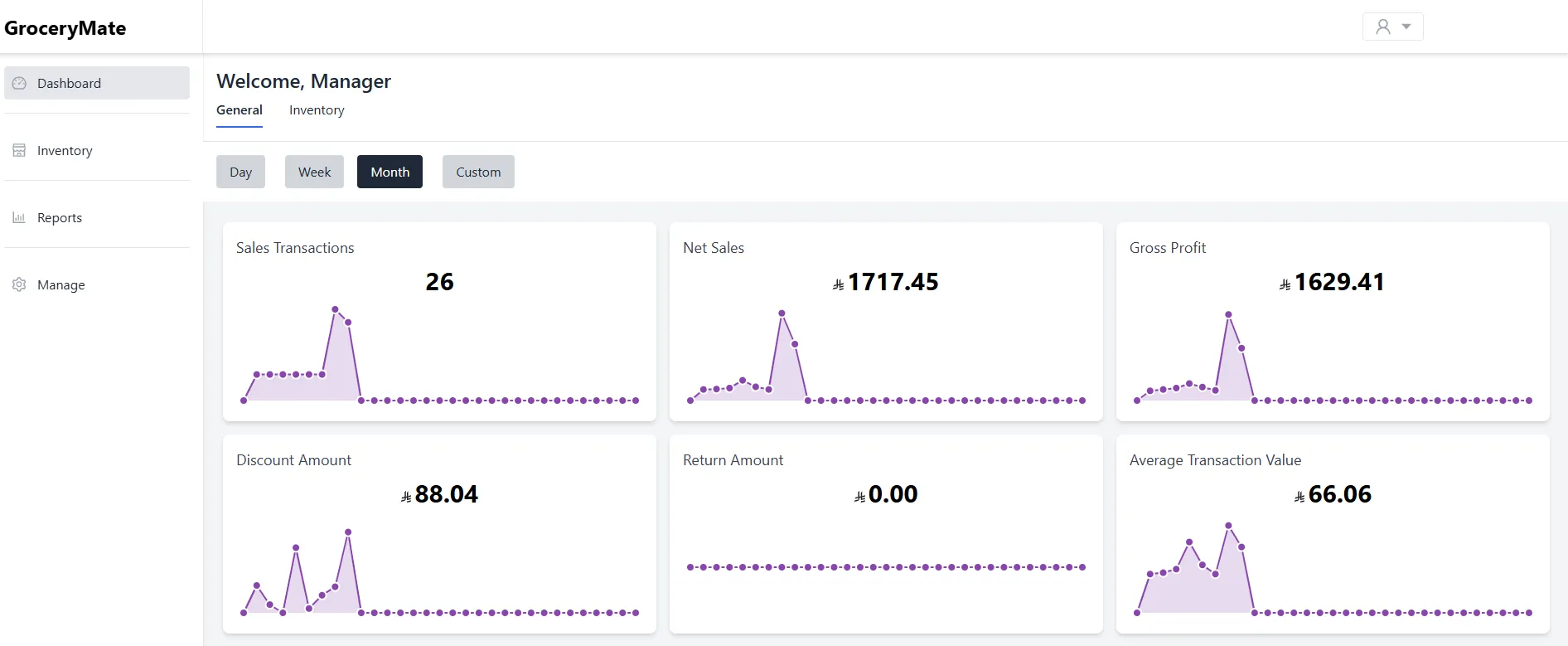
Task: Select the General tab
Action: click(239, 110)
